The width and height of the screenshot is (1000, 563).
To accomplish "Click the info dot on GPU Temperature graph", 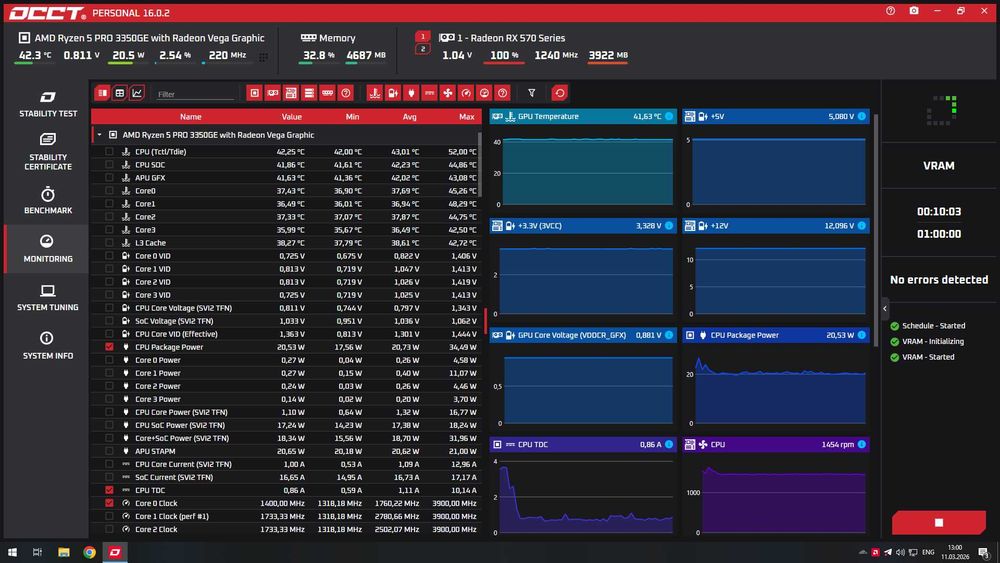I will pyautogui.click(x=669, y=116).
